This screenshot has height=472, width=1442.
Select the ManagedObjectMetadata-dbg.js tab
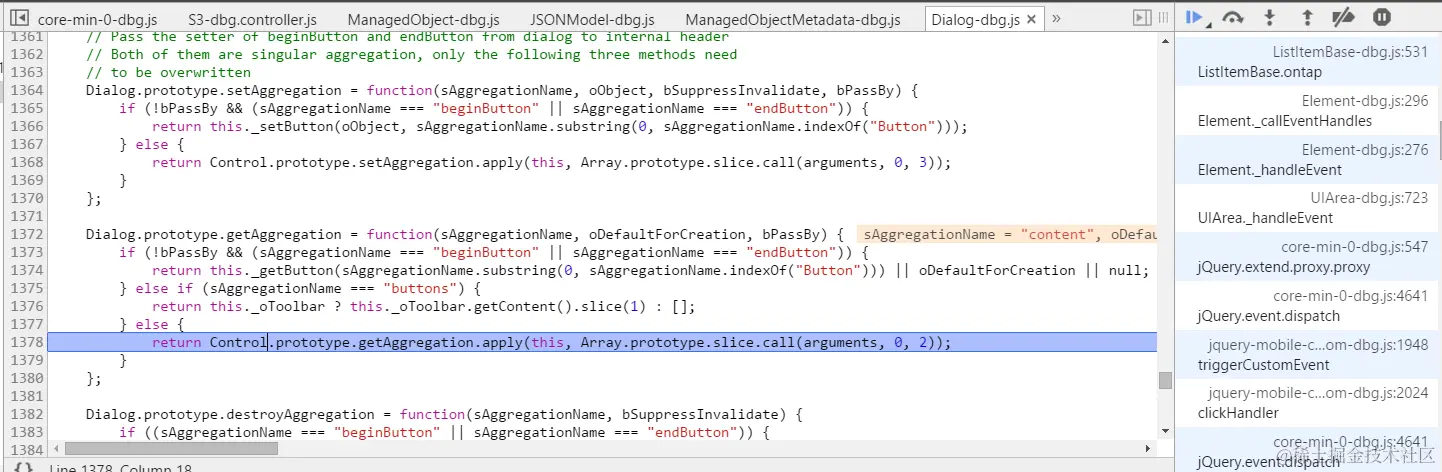(793, 19)
